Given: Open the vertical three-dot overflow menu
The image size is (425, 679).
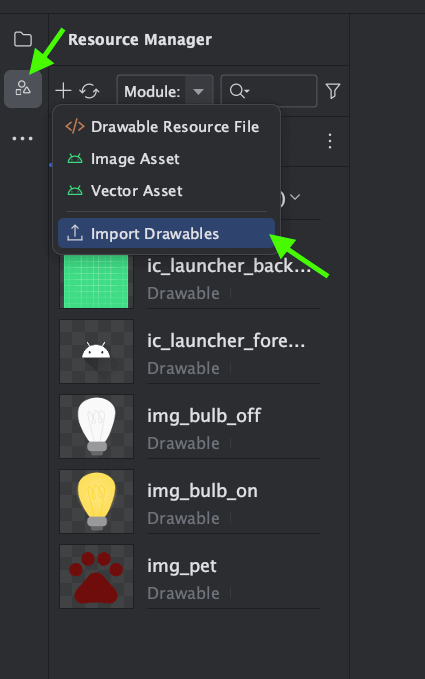Looking at the screenshot, I should point(330,141).
